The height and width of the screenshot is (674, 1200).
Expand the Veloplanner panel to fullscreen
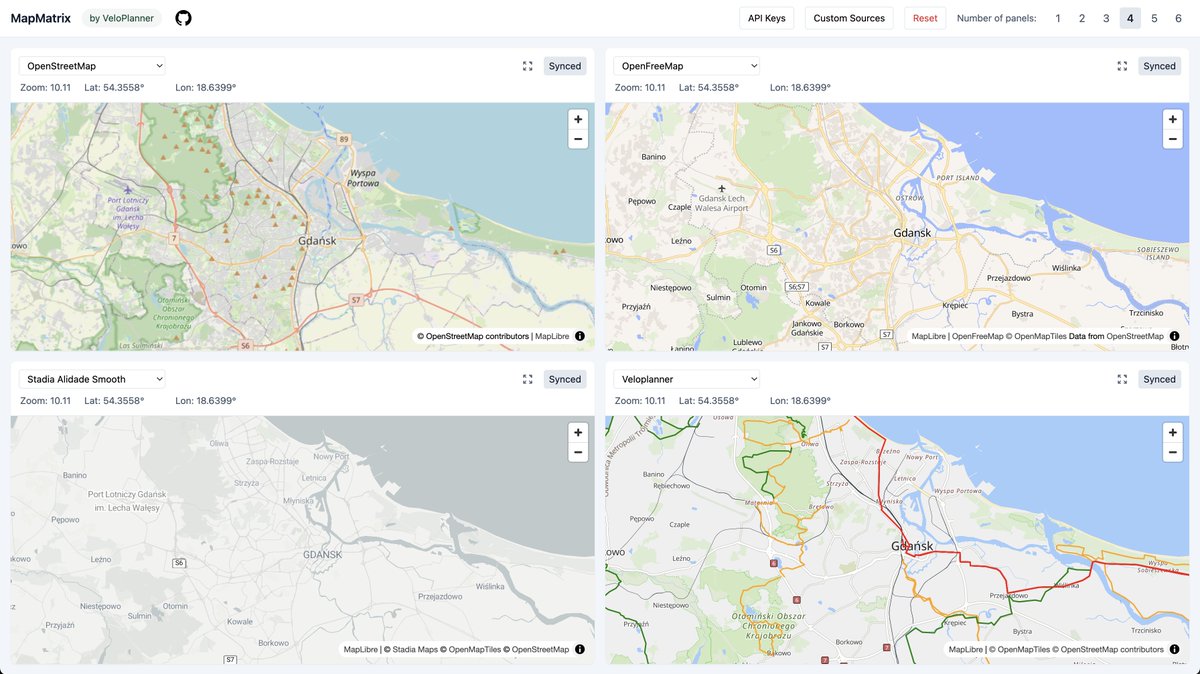click(x=1122, y=379)
